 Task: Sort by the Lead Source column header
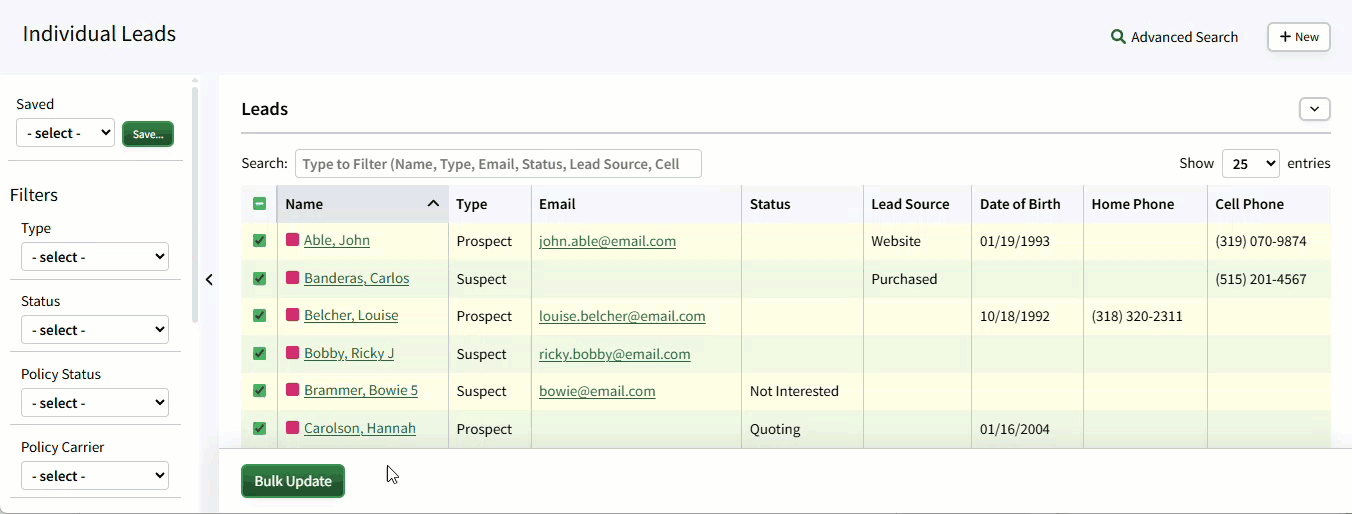(917, 204)
